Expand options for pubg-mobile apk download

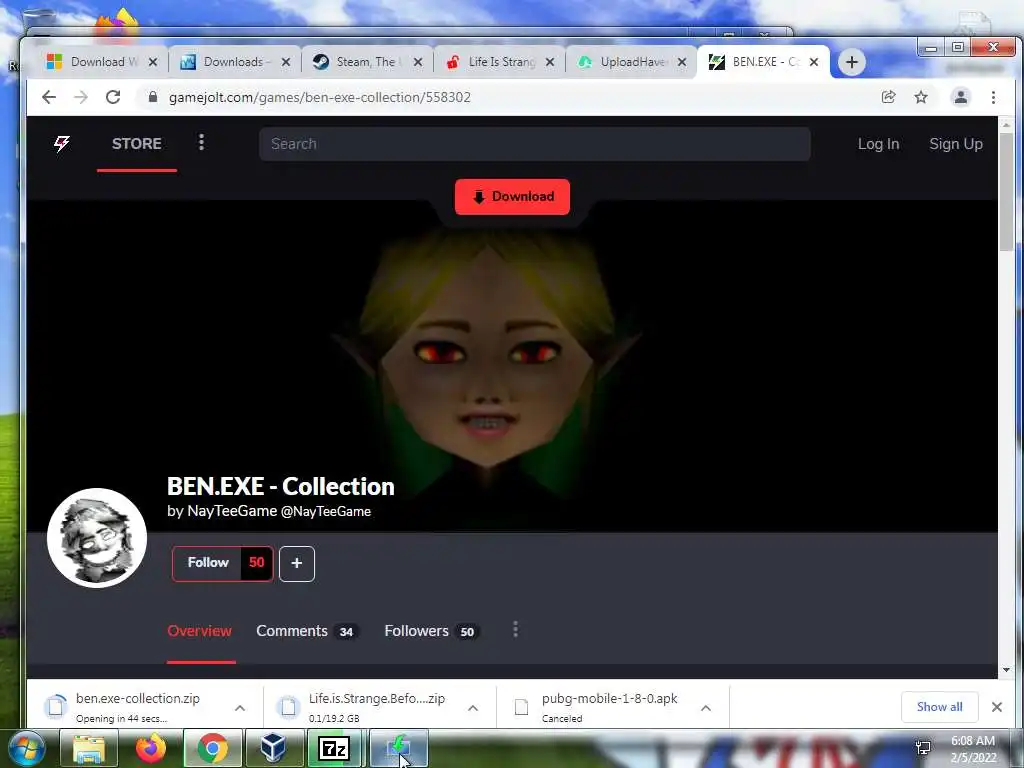[706, 708]
